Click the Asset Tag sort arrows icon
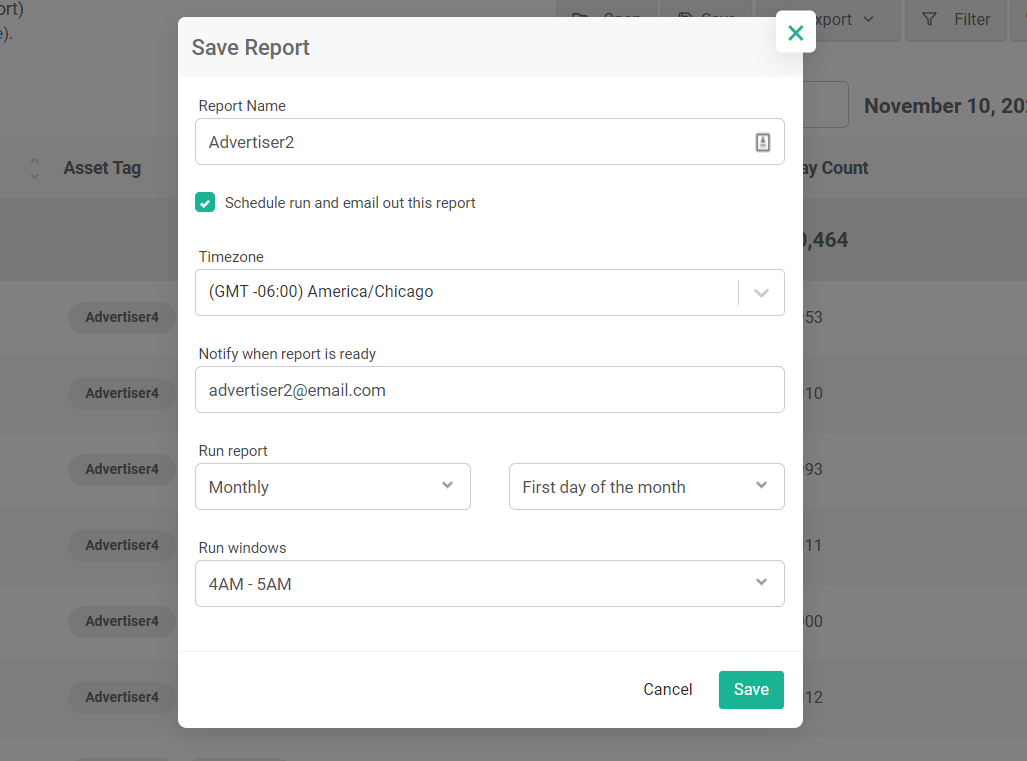 coord(35,168)
